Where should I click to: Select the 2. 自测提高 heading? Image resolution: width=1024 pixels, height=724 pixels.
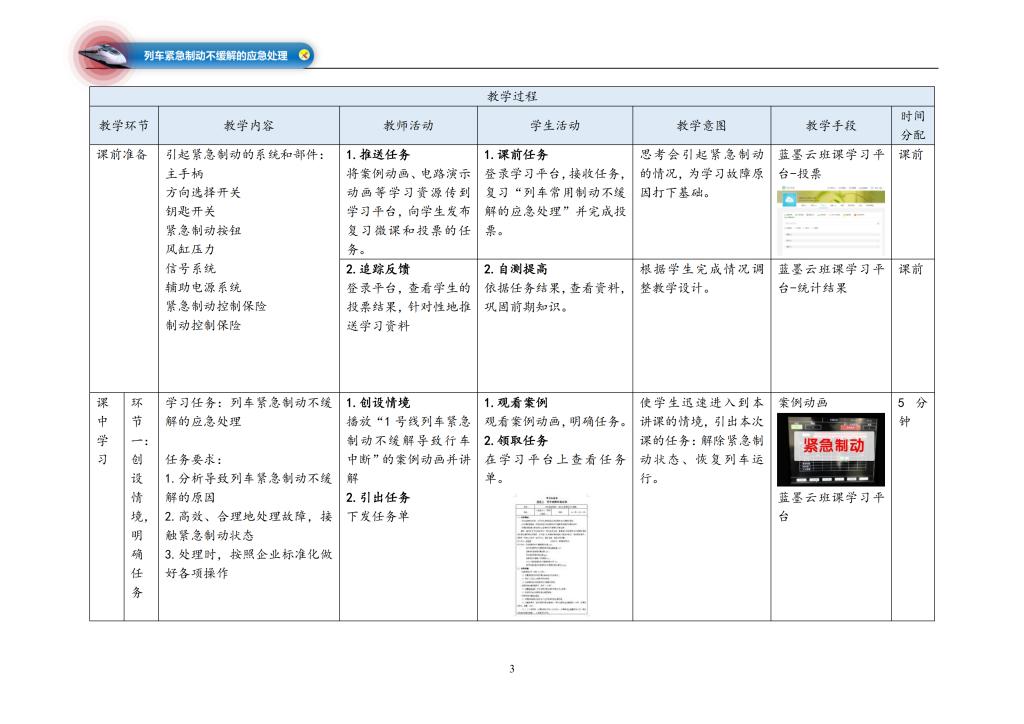pyautogui.click(x=516, y=269)
